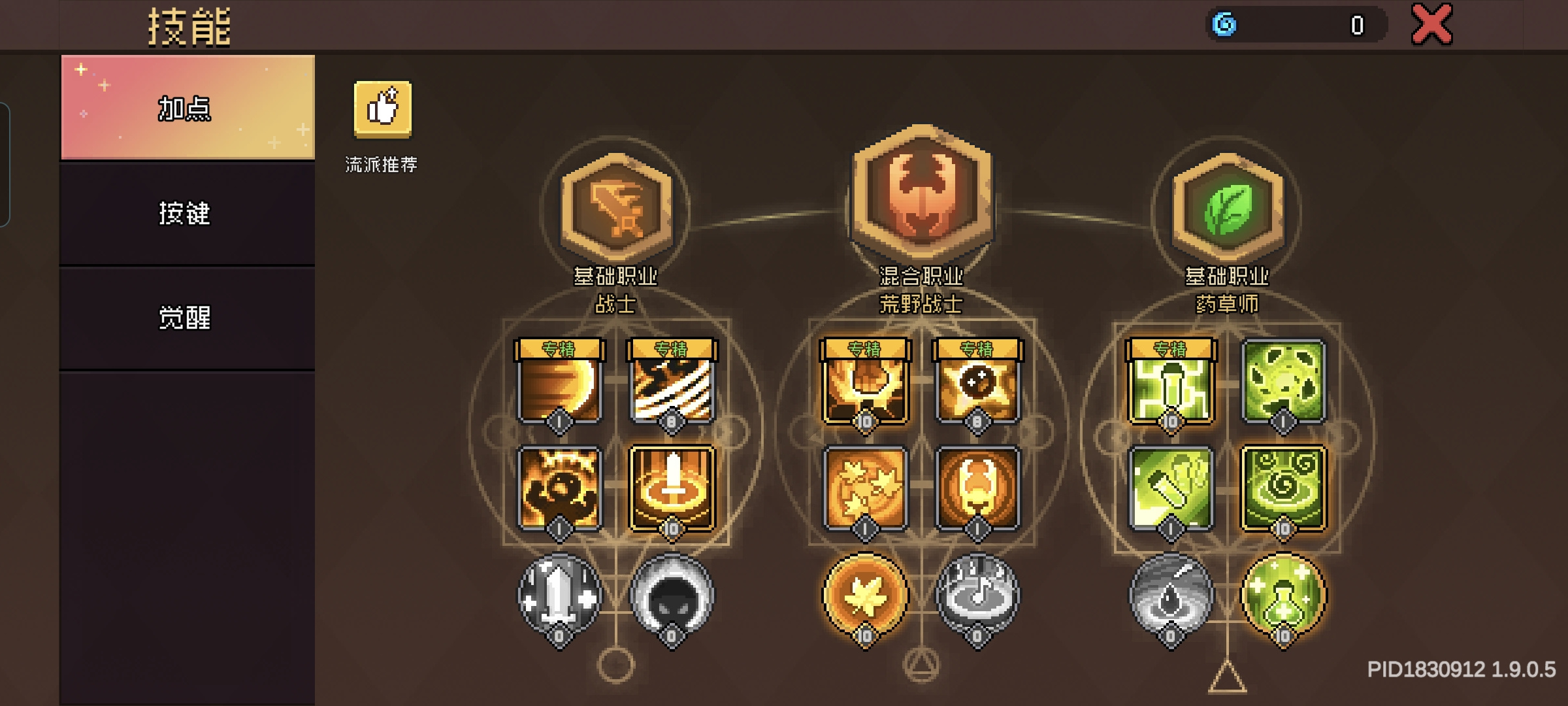Pick the sword-in-ground glowing circle skill
1568x706 pixels.
click(672, 489)
